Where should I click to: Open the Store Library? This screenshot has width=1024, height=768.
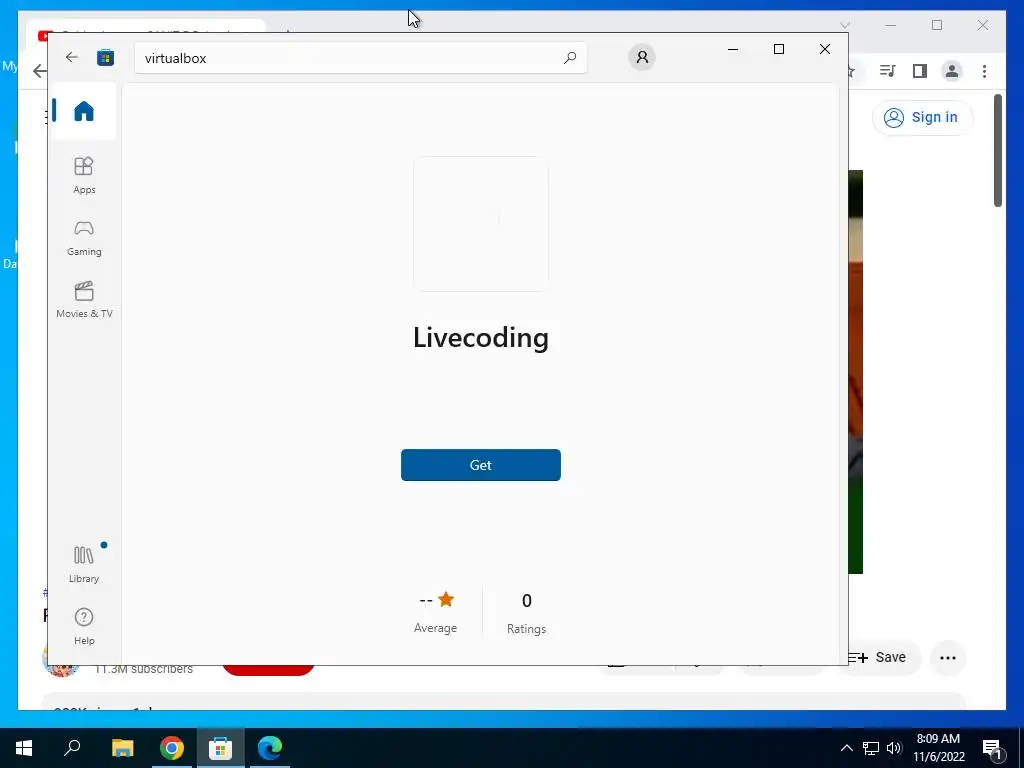[x=84, y=564]
